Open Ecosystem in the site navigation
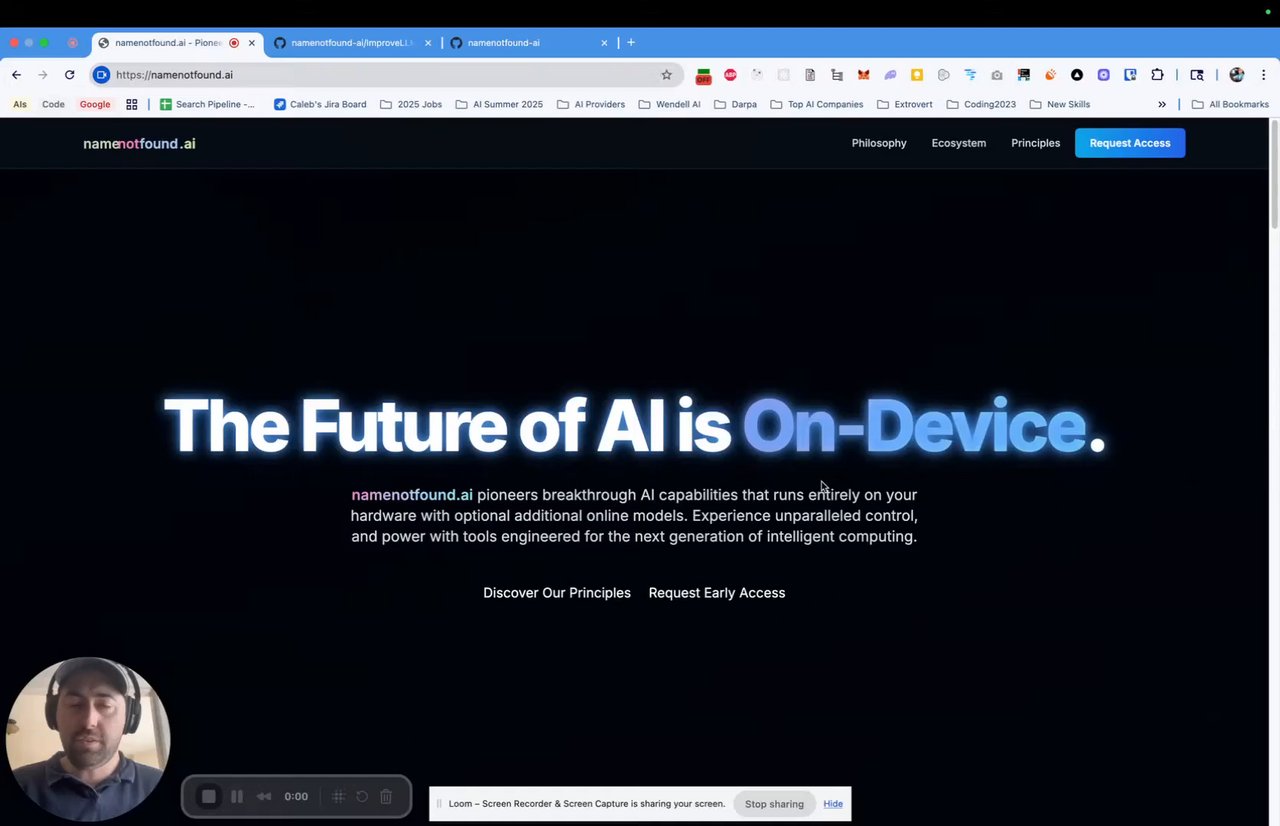This screenshot has height=826, width=1280. click(x=959, y=143)
